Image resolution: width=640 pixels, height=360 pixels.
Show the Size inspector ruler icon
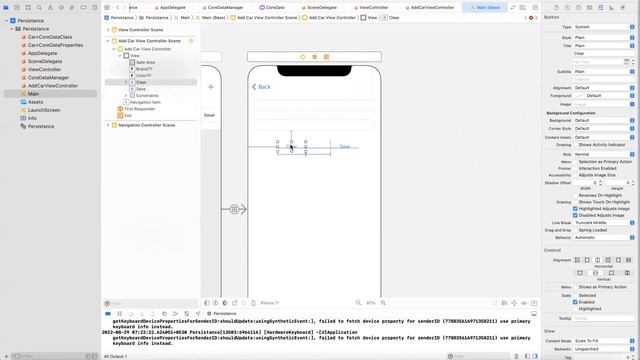(x=611, y=7)
